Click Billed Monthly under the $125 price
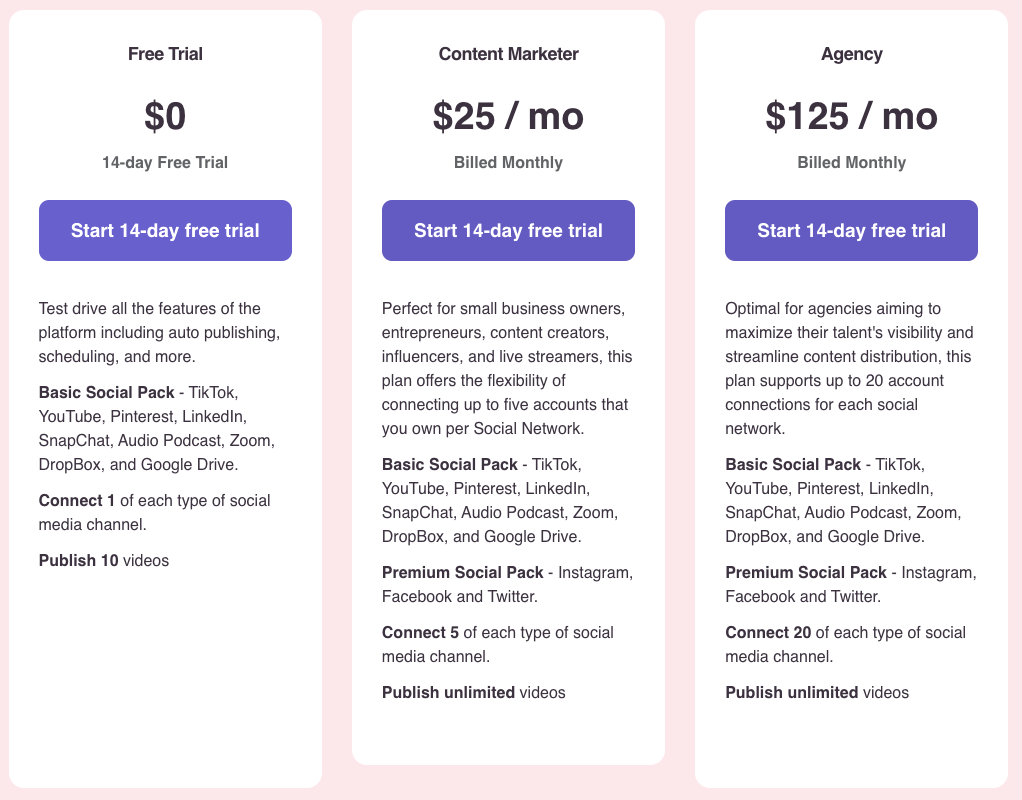Screen dimensions: 1022x800 [x=851, y=161]
